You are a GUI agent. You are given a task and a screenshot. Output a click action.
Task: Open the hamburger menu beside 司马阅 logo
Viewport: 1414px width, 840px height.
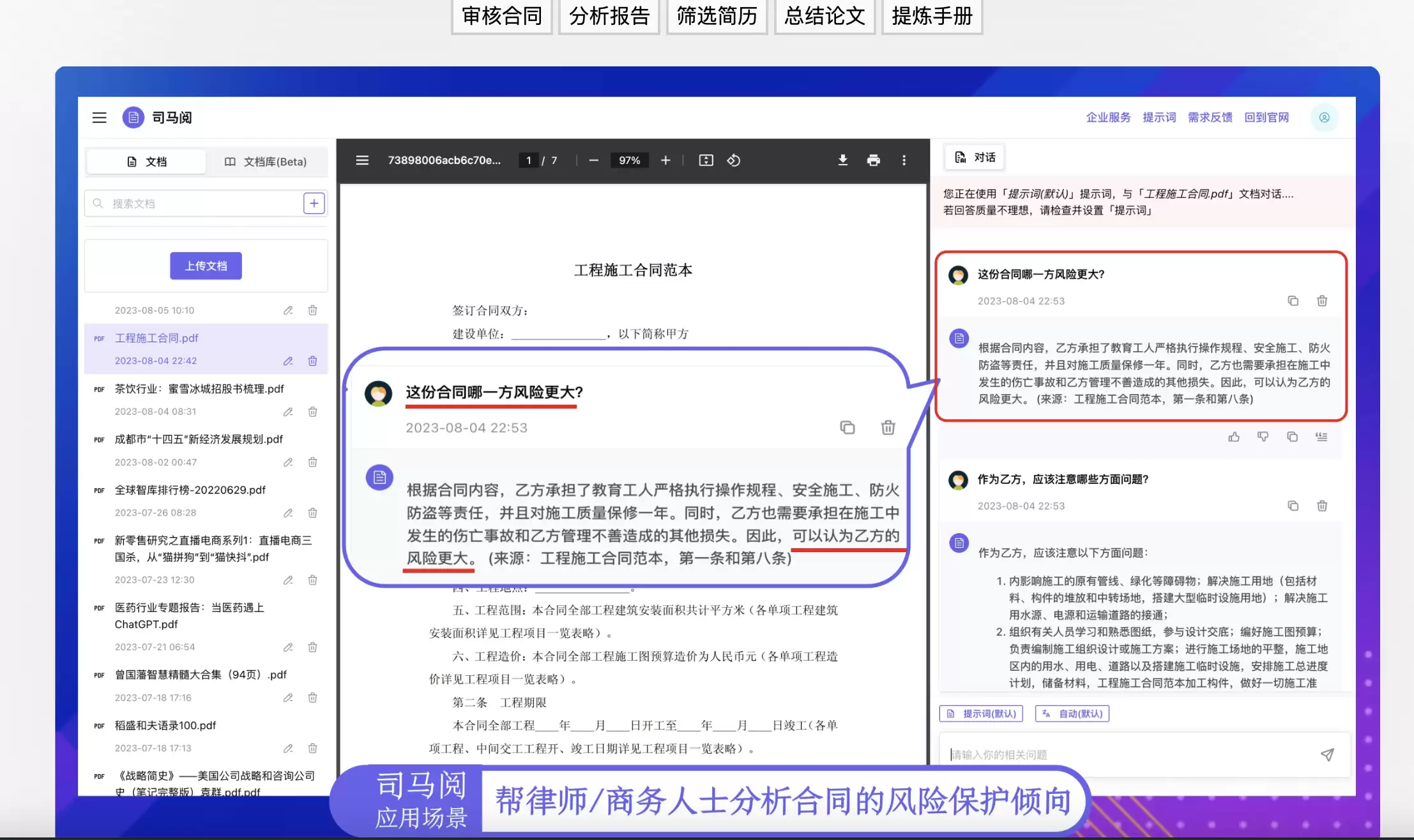(x=99, y=117)
